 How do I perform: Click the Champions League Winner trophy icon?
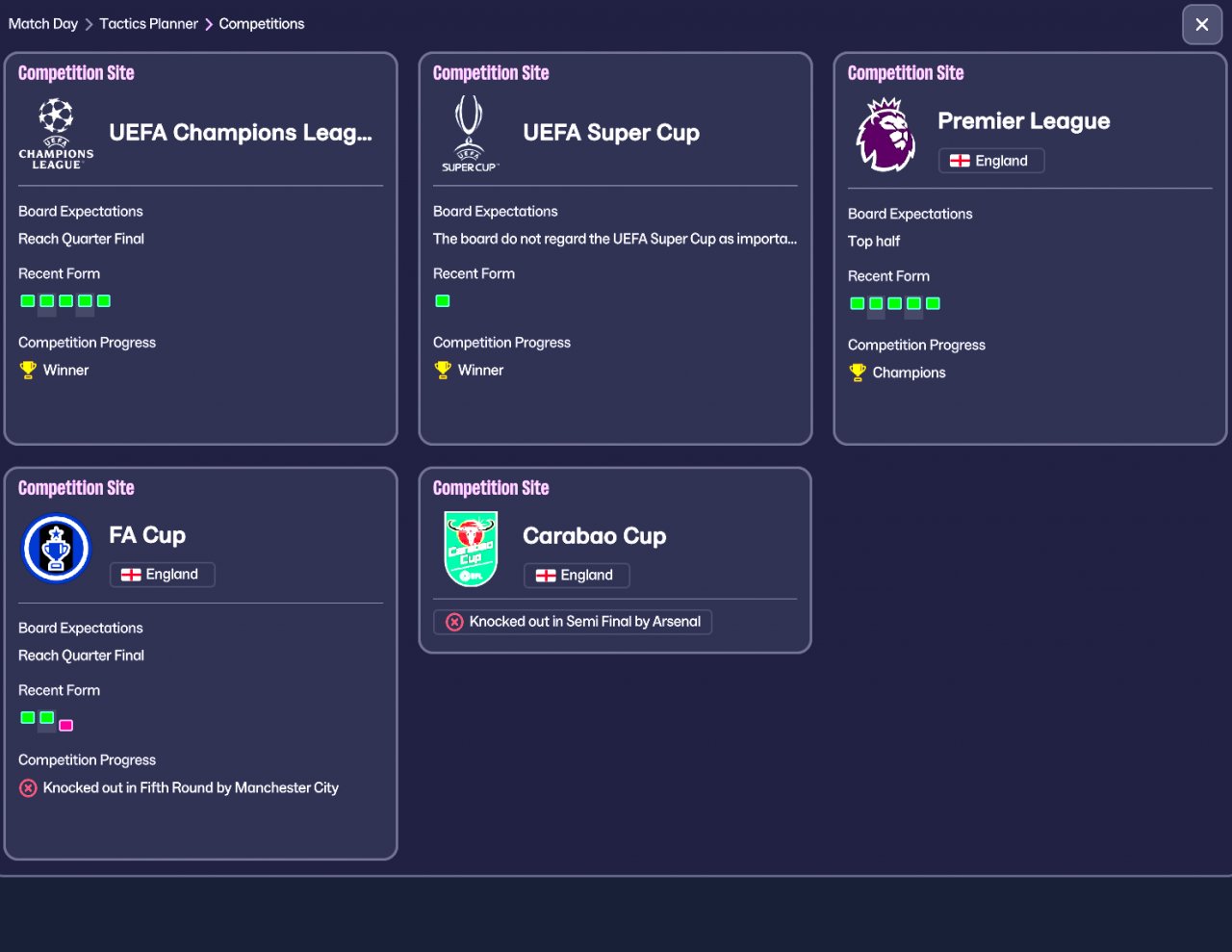(x=28, y=370)
